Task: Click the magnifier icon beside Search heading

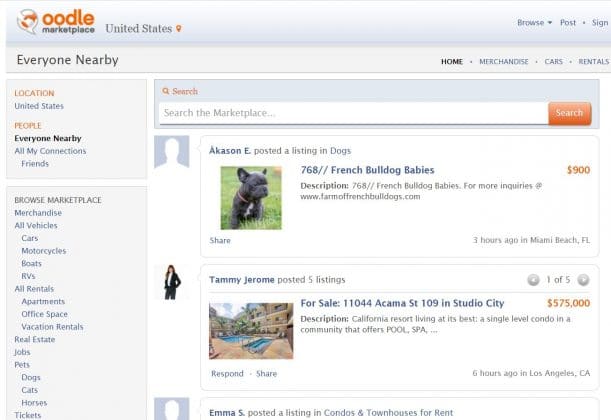Action: [166, 91]
